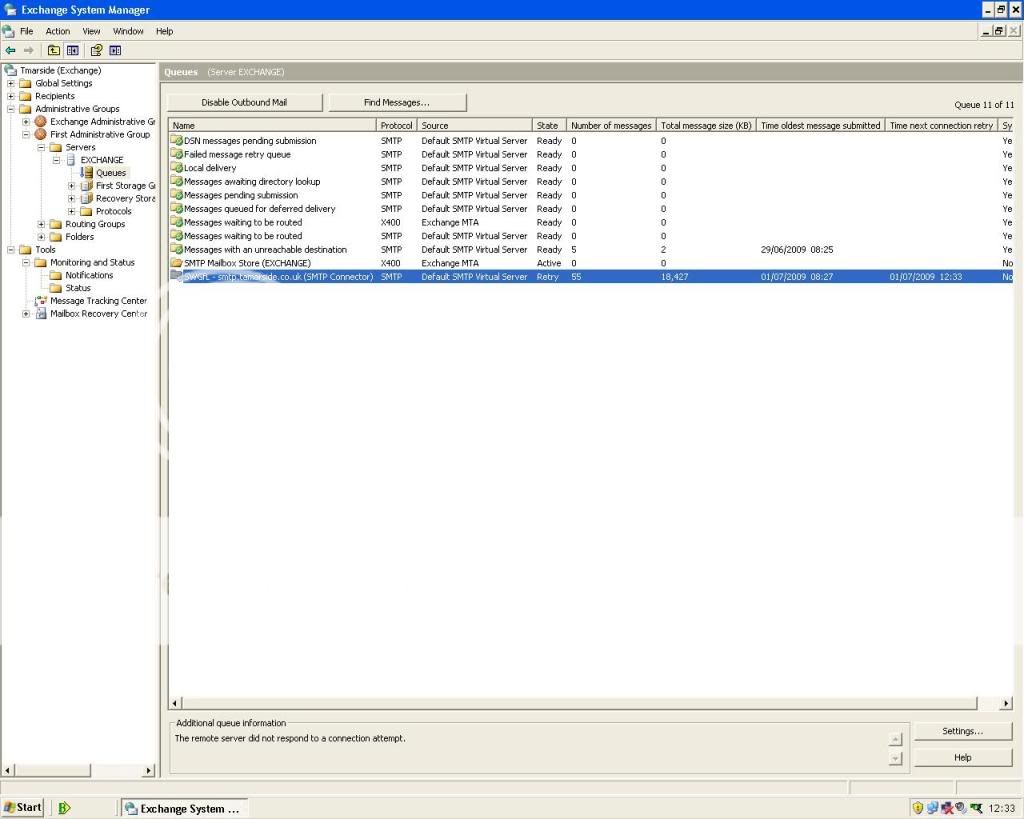The image size is (1024, 819).
Task: Click the SMTP Mailbox Store queue icon
Action: [x=176, y=263]
